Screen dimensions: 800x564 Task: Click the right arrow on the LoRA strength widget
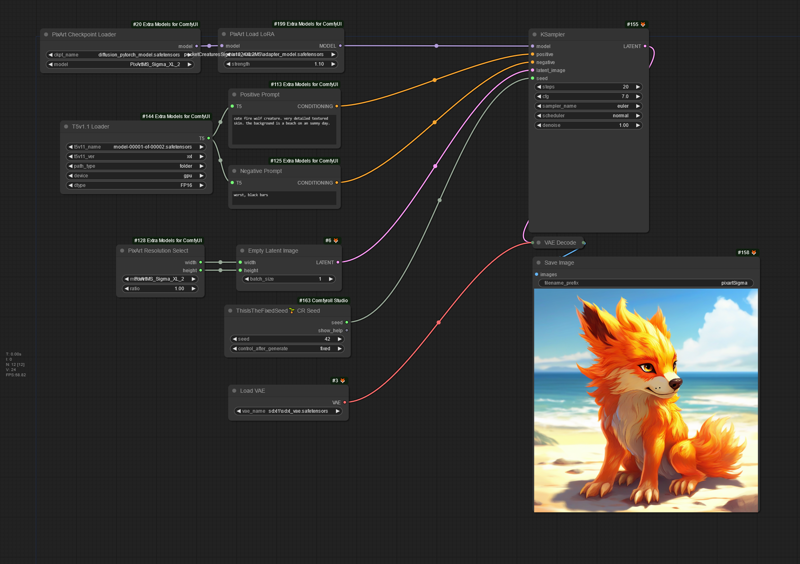(333, 64)
